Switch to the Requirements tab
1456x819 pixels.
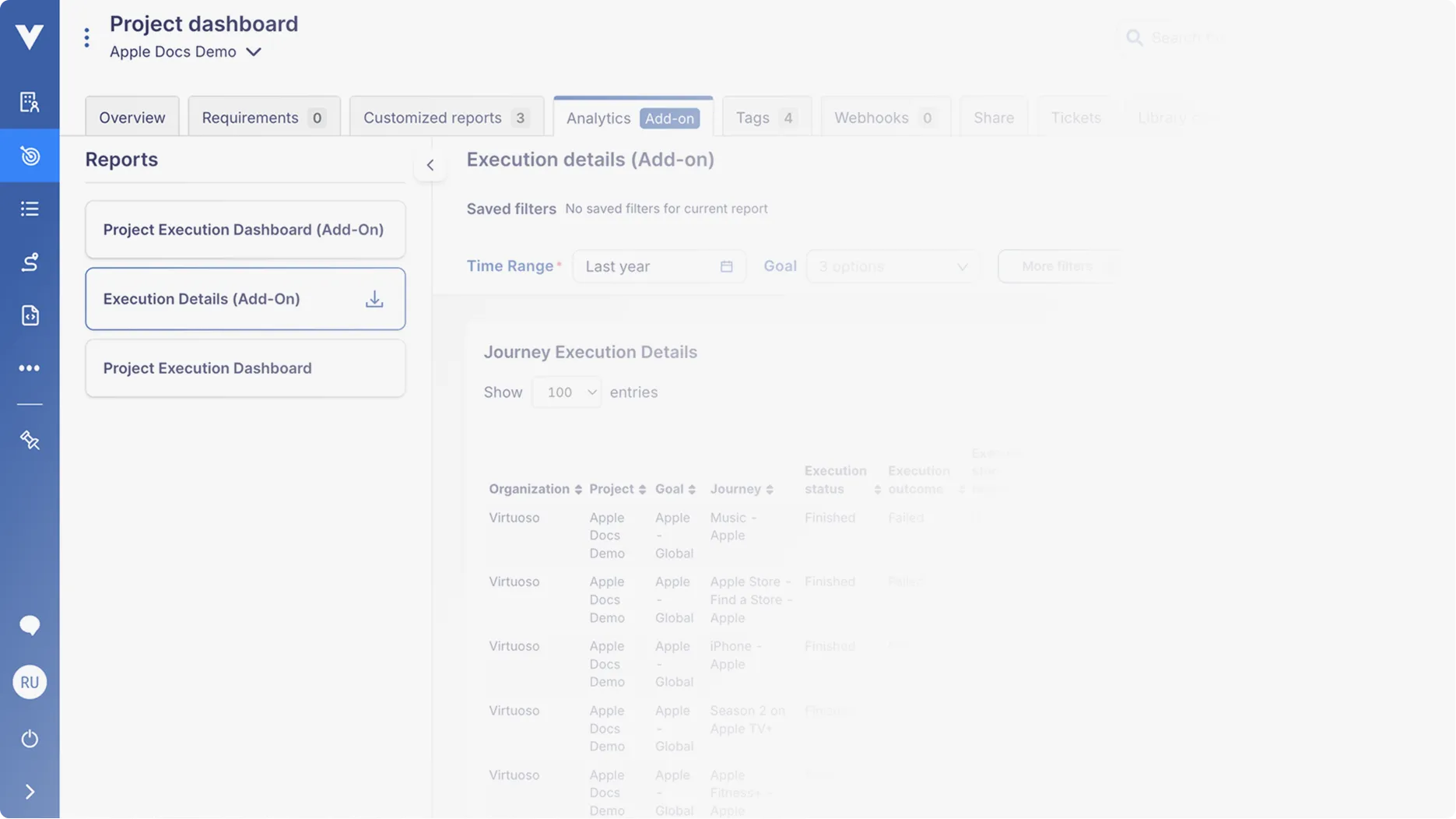(x=265, y=118)
